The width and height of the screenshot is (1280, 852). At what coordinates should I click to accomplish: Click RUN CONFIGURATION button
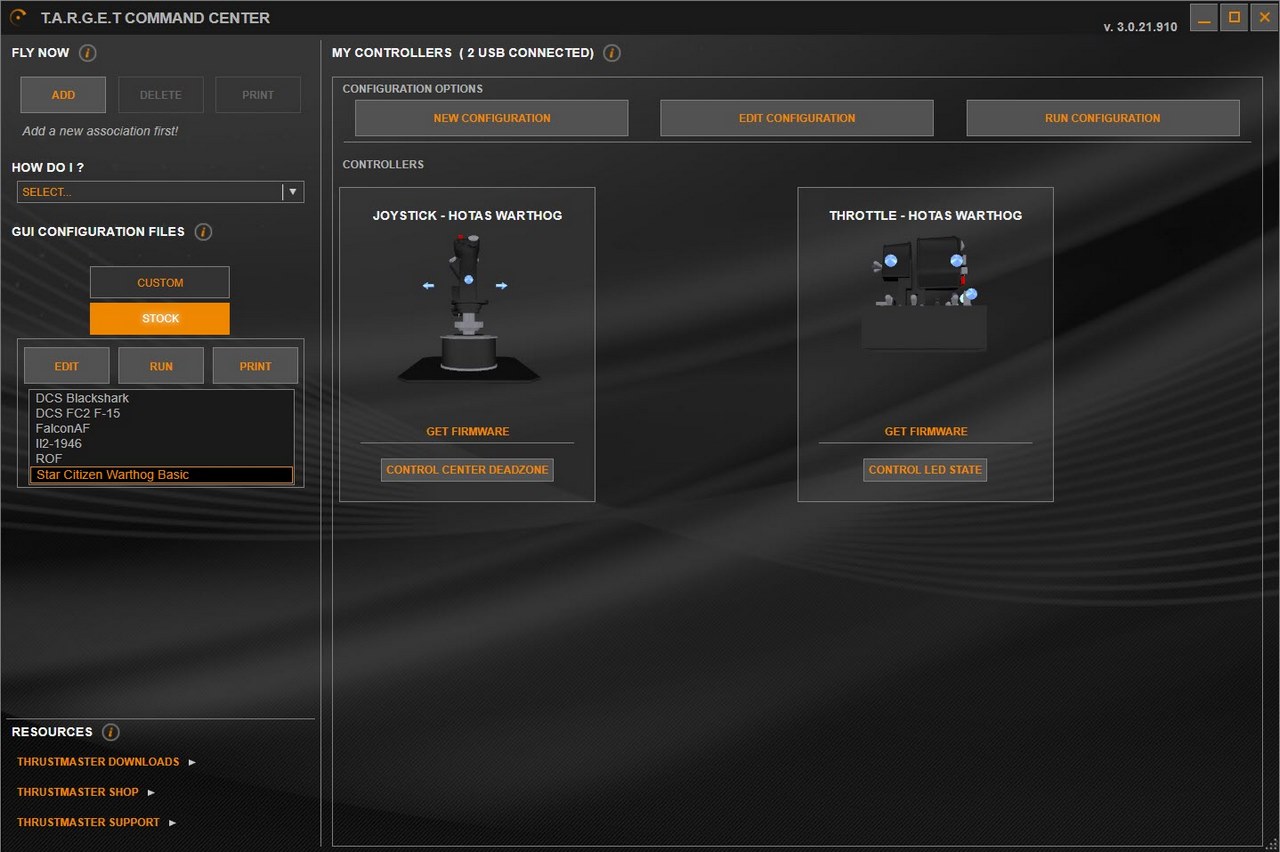pyautogui.click(x=1103, y=118)
